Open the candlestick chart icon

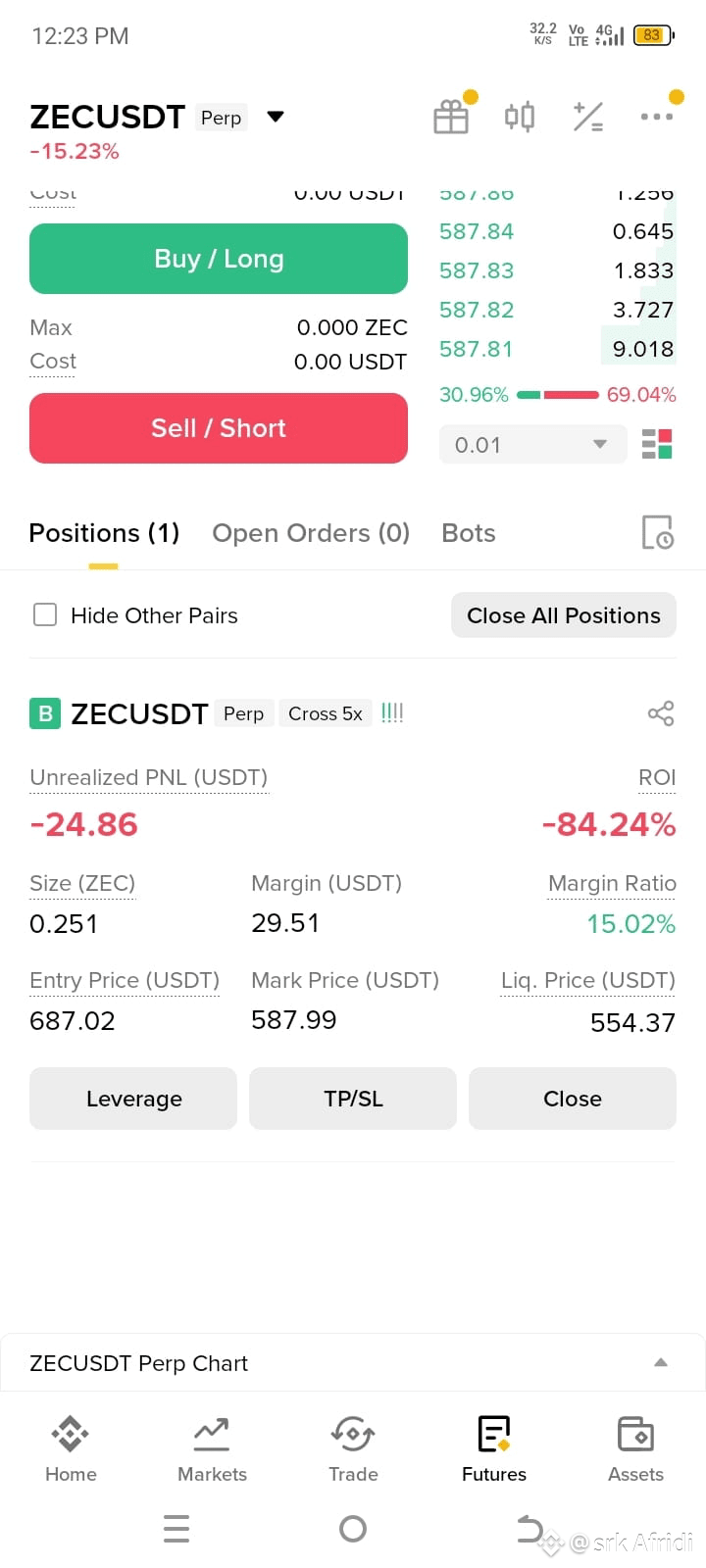click(x=520, y=118)
